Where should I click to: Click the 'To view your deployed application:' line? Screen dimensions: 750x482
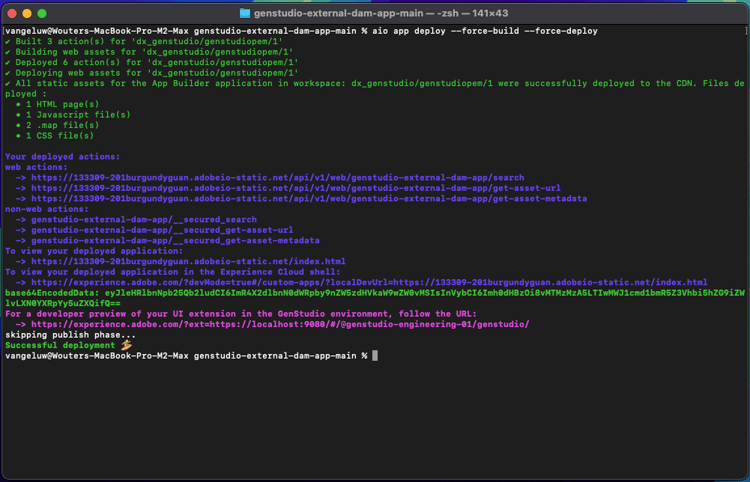tap(94, 251)
